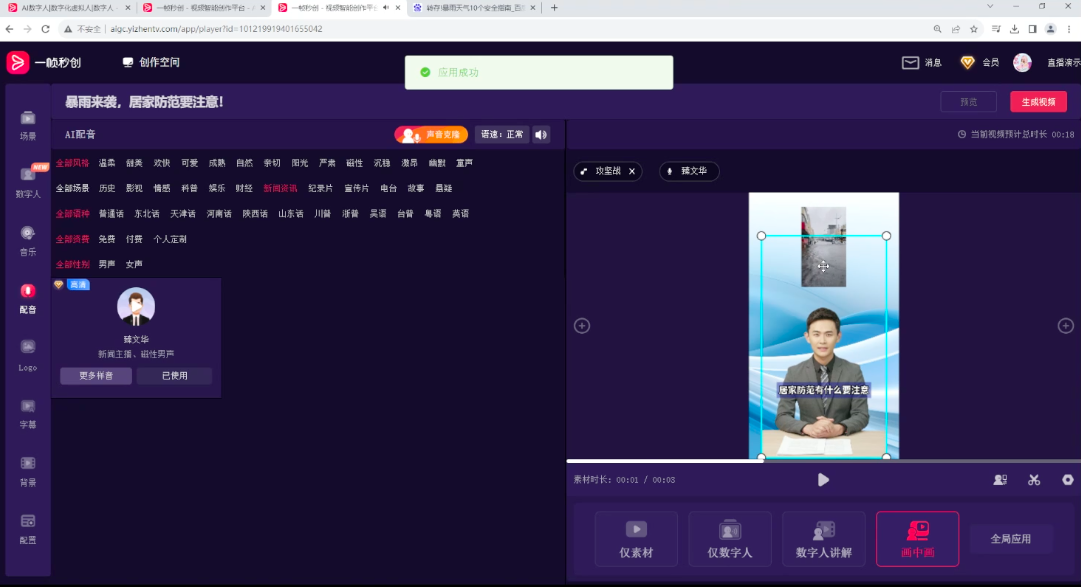The width and height of the screenshot is (1081, 587).
Task: Click the 生成视频 generate video button
Action: [1038, 101]
